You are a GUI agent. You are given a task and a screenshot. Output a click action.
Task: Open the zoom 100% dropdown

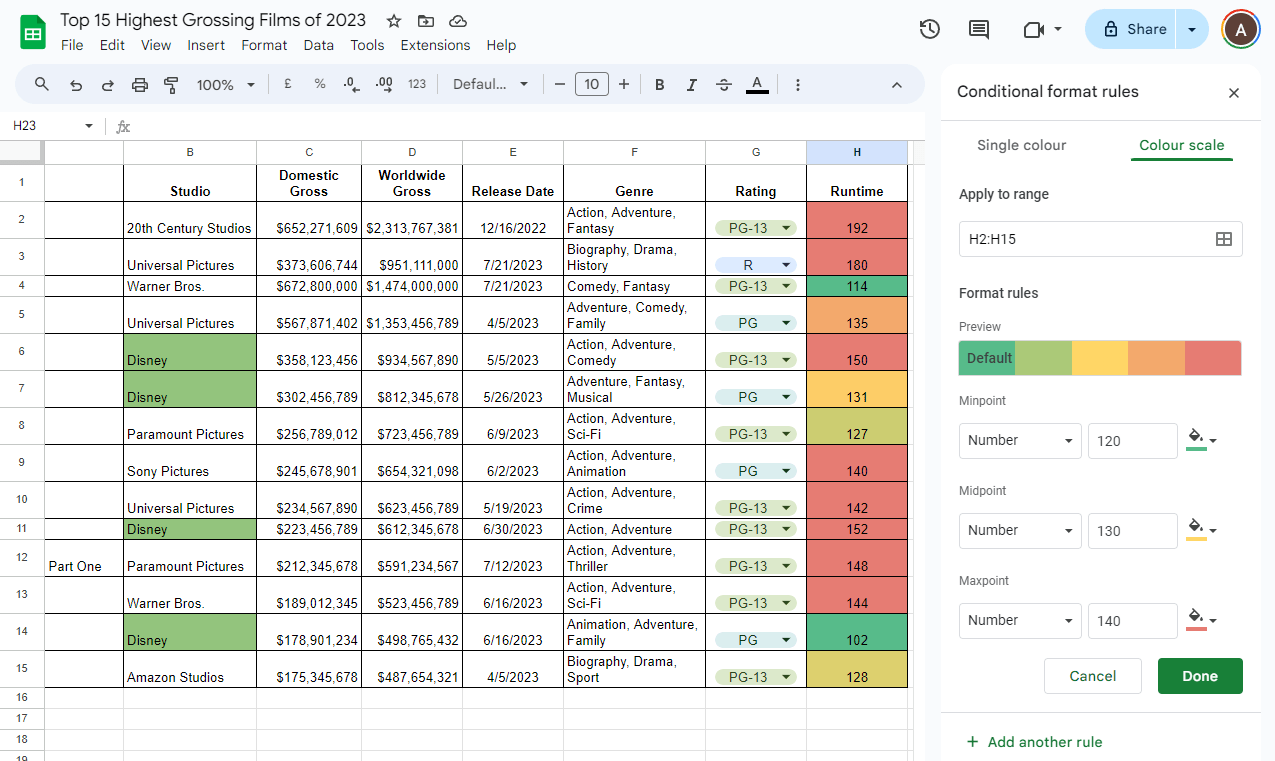pos(226,85)
